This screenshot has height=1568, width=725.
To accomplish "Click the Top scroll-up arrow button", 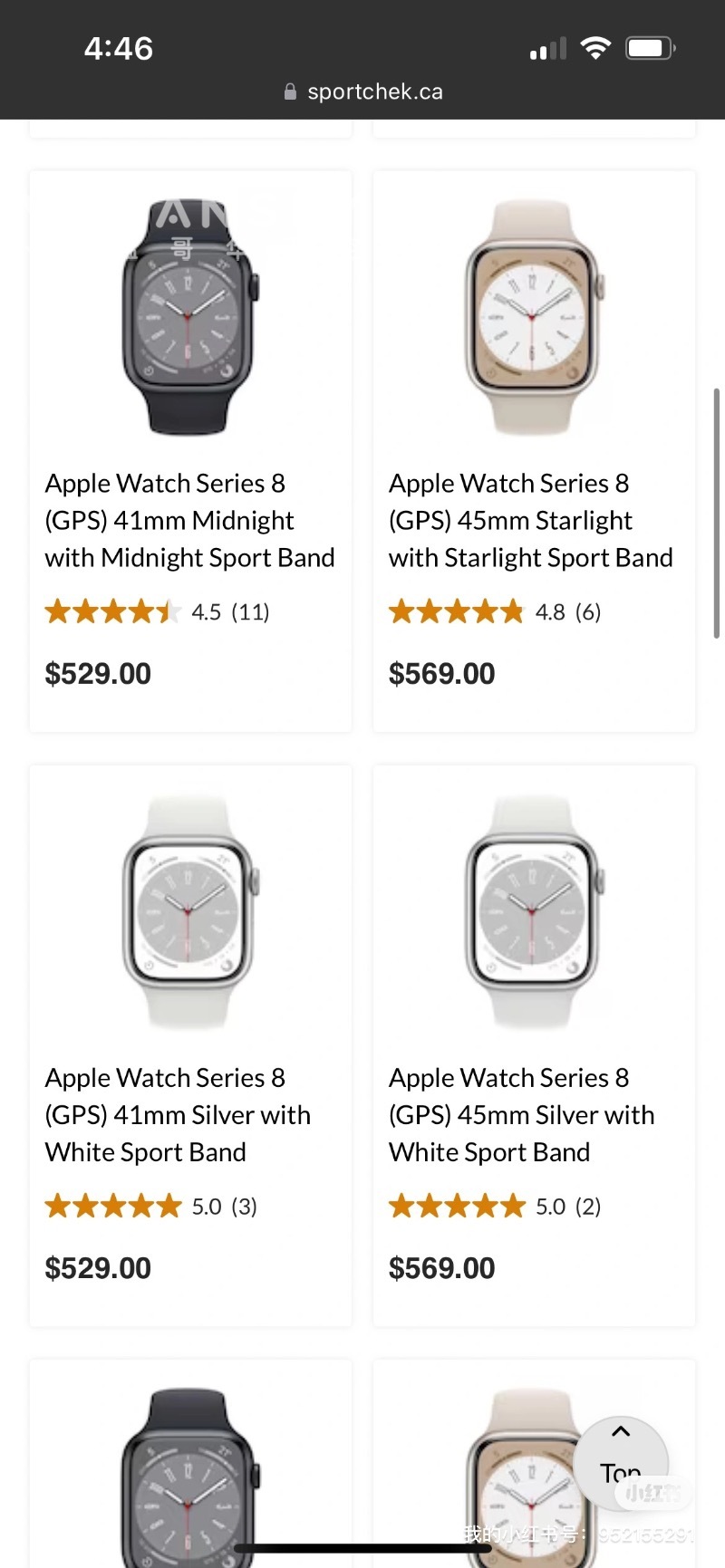I will point(621,1456).
